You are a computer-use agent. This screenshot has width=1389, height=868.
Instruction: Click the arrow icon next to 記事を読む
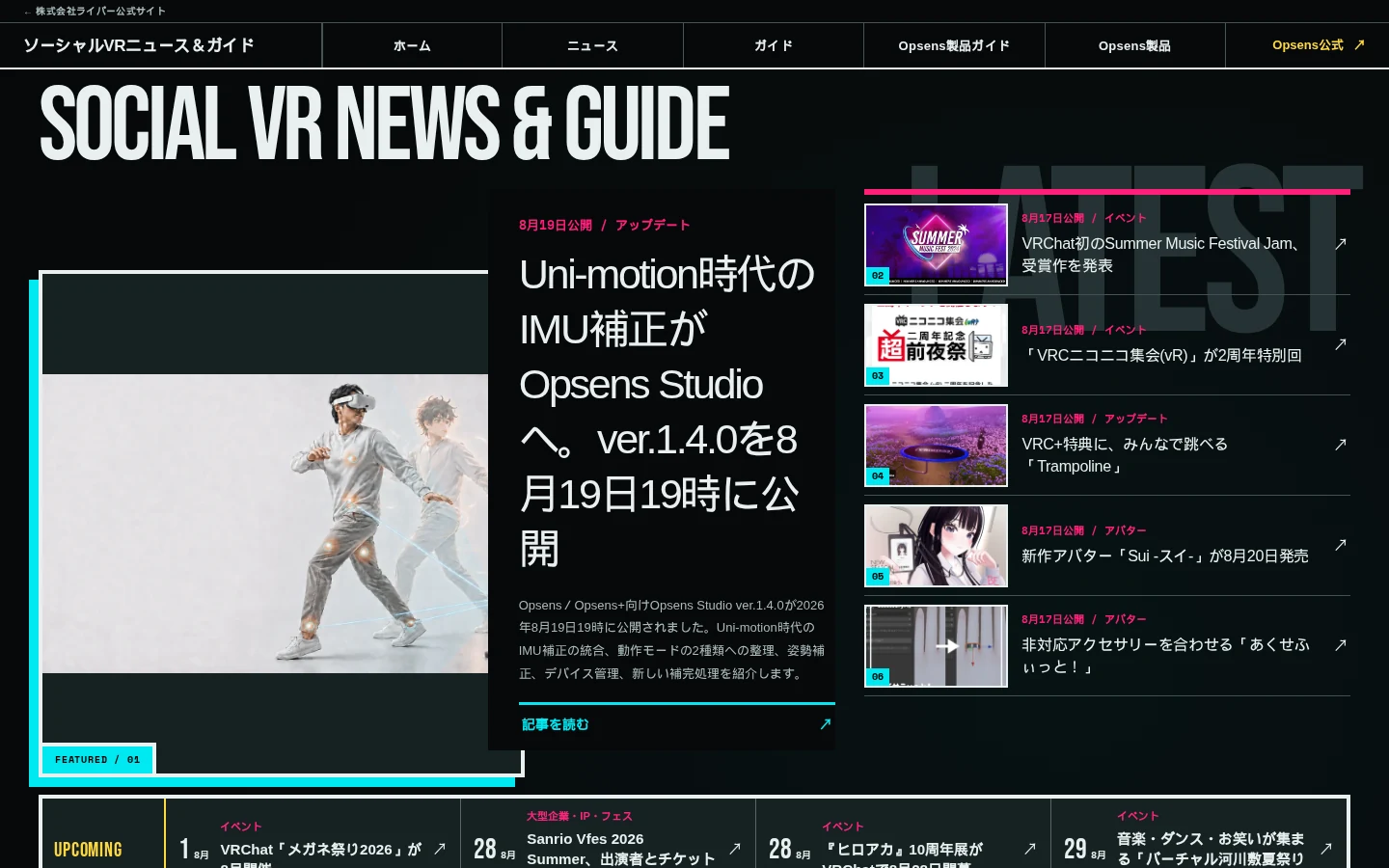826,723
